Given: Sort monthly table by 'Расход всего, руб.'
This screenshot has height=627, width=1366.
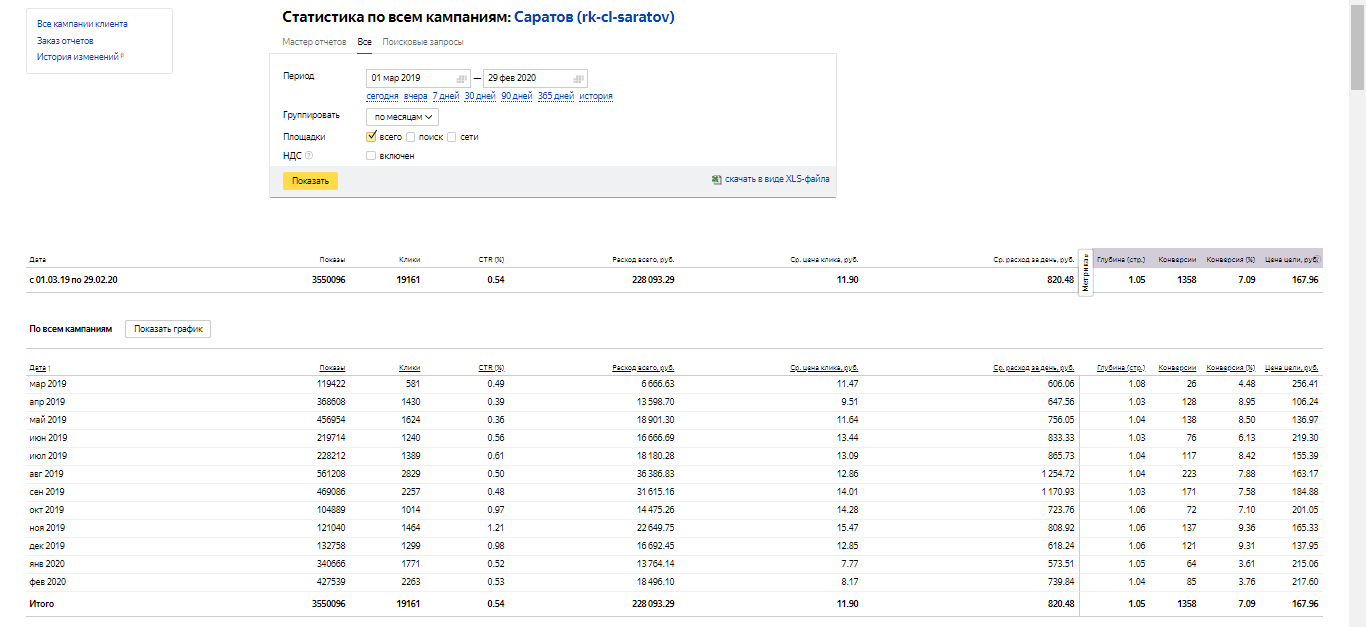Looking at the screenshot, I should (x=644, y=368).
